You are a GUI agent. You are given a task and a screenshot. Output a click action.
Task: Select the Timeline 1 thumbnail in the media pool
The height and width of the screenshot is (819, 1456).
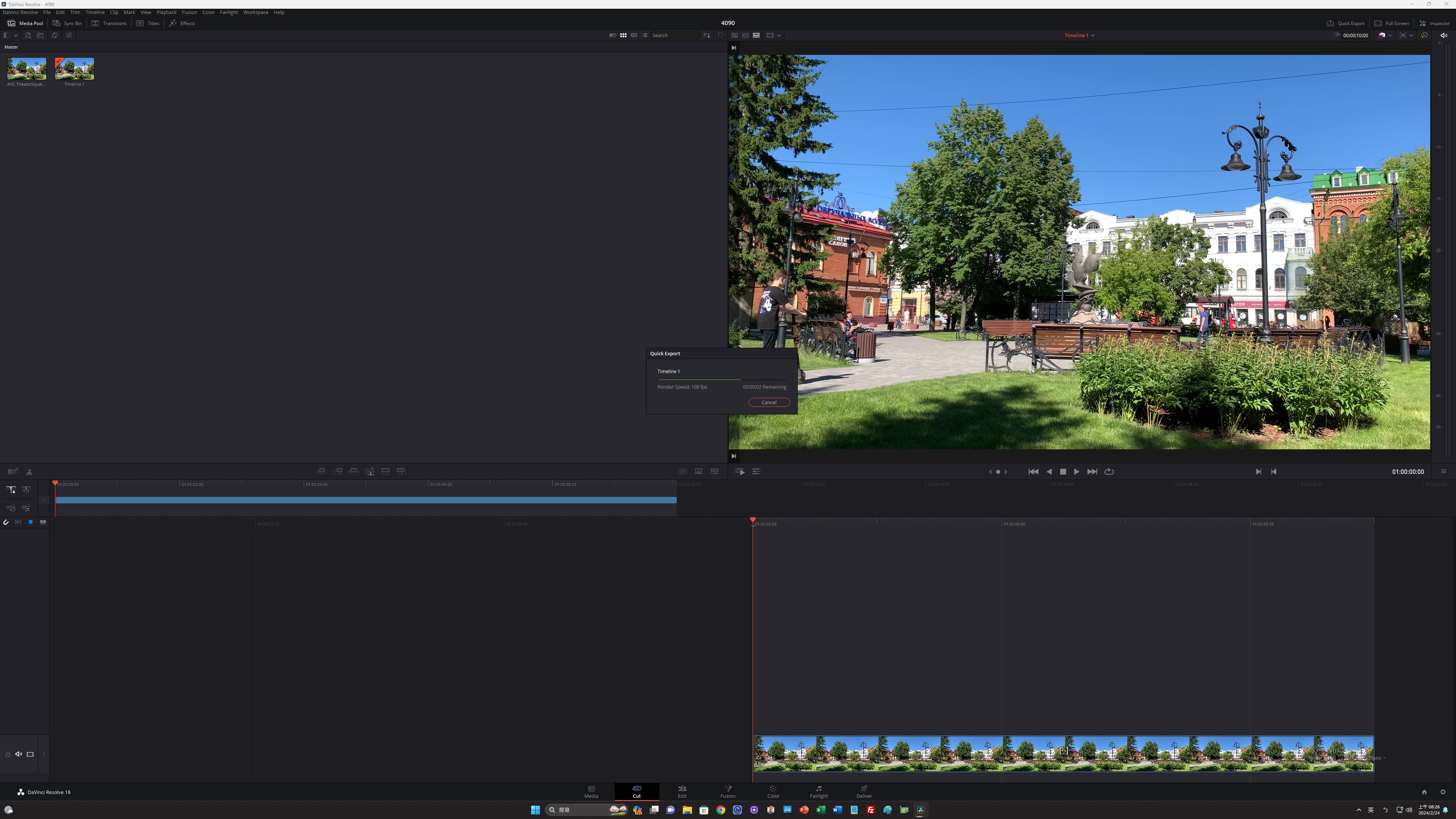click(74, 68)
